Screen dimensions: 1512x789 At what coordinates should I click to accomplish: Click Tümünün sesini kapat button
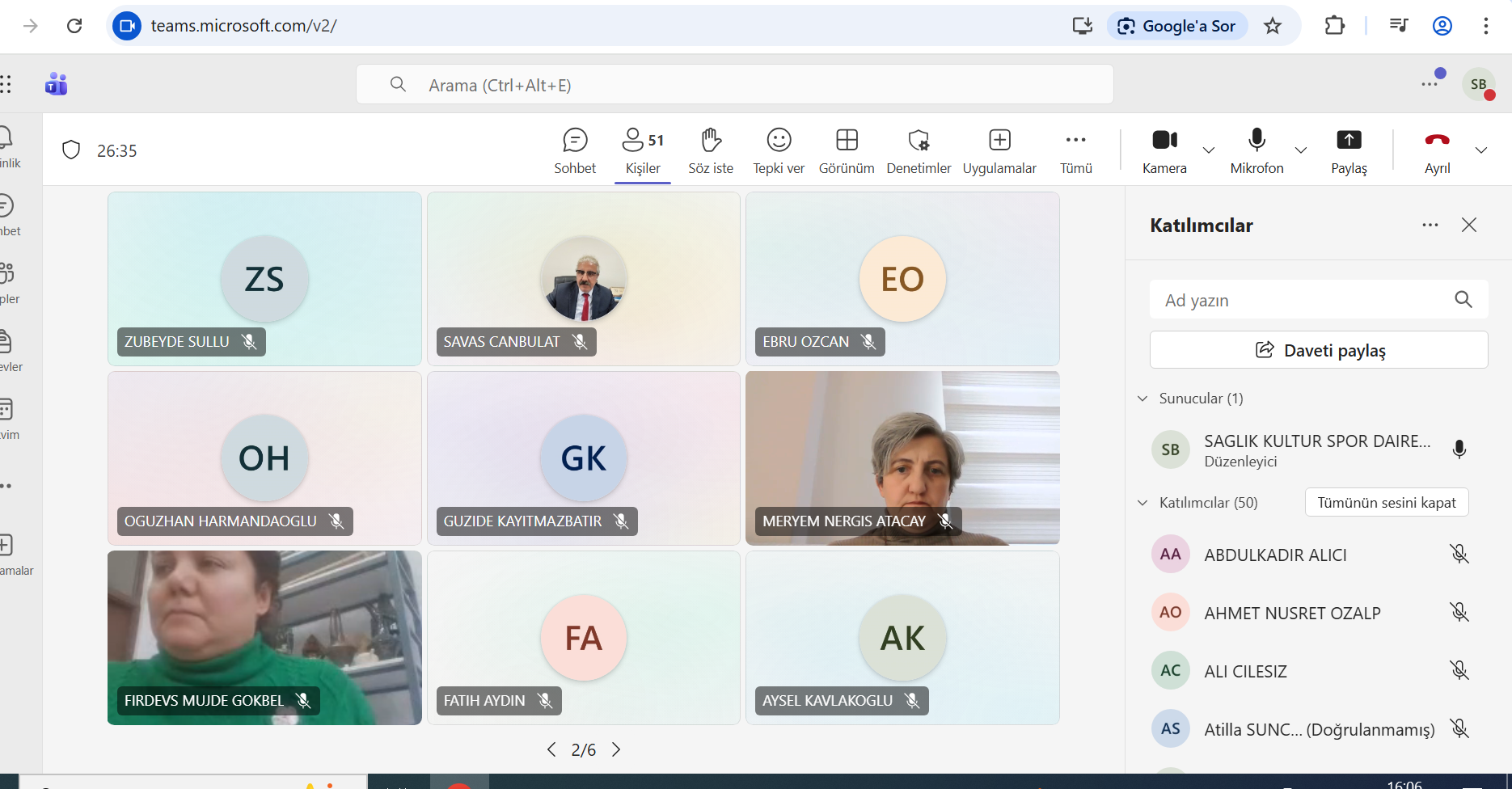tap(1387, 503)
